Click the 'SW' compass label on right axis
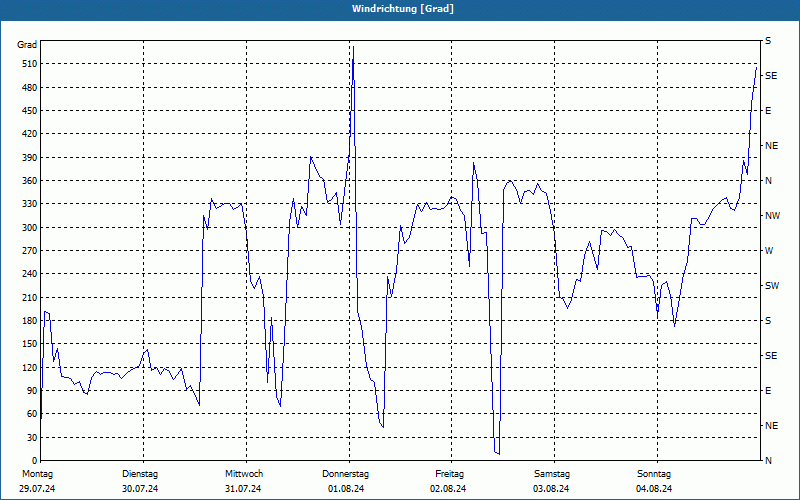 [x=772, y=286]
